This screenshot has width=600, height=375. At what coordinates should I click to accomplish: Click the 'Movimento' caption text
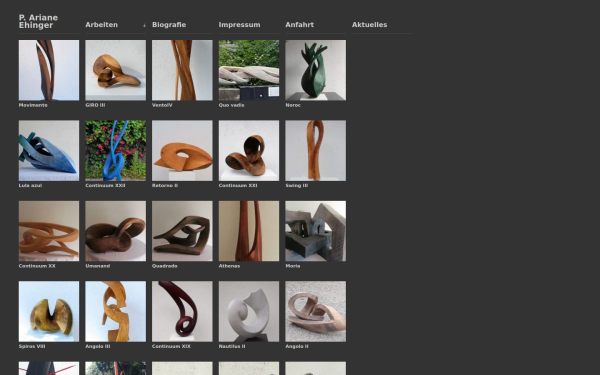(x=33, y=105)
